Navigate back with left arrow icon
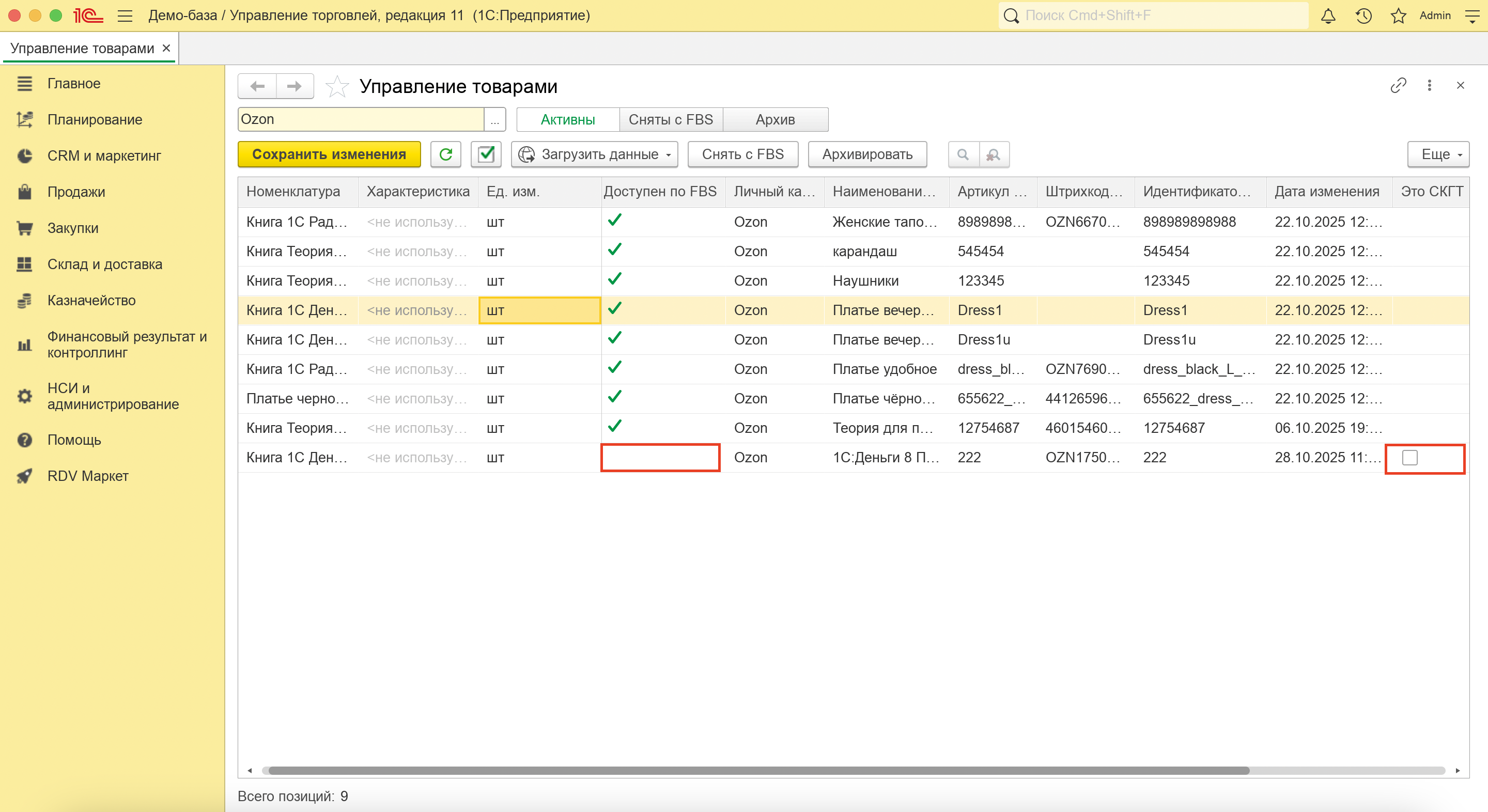The width and height of the screenshot is (1488, 812). tap(258, 87)
